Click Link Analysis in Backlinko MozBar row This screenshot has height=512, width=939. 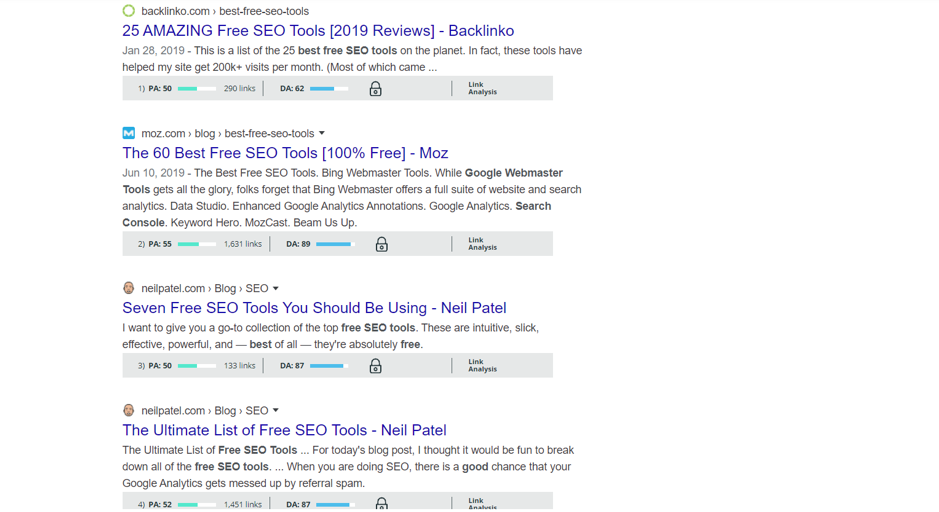pyautogui.click(x=483, y=89)
